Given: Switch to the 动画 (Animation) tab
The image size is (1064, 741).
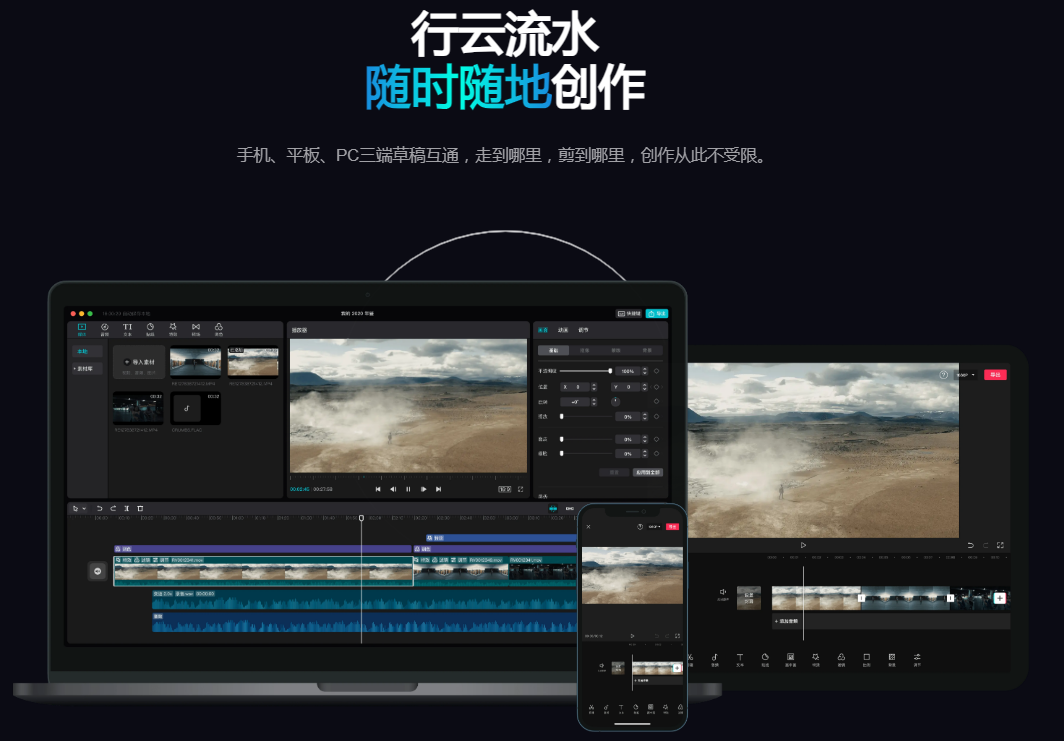Looking at the screenshot, I should [x=561, y=330].
